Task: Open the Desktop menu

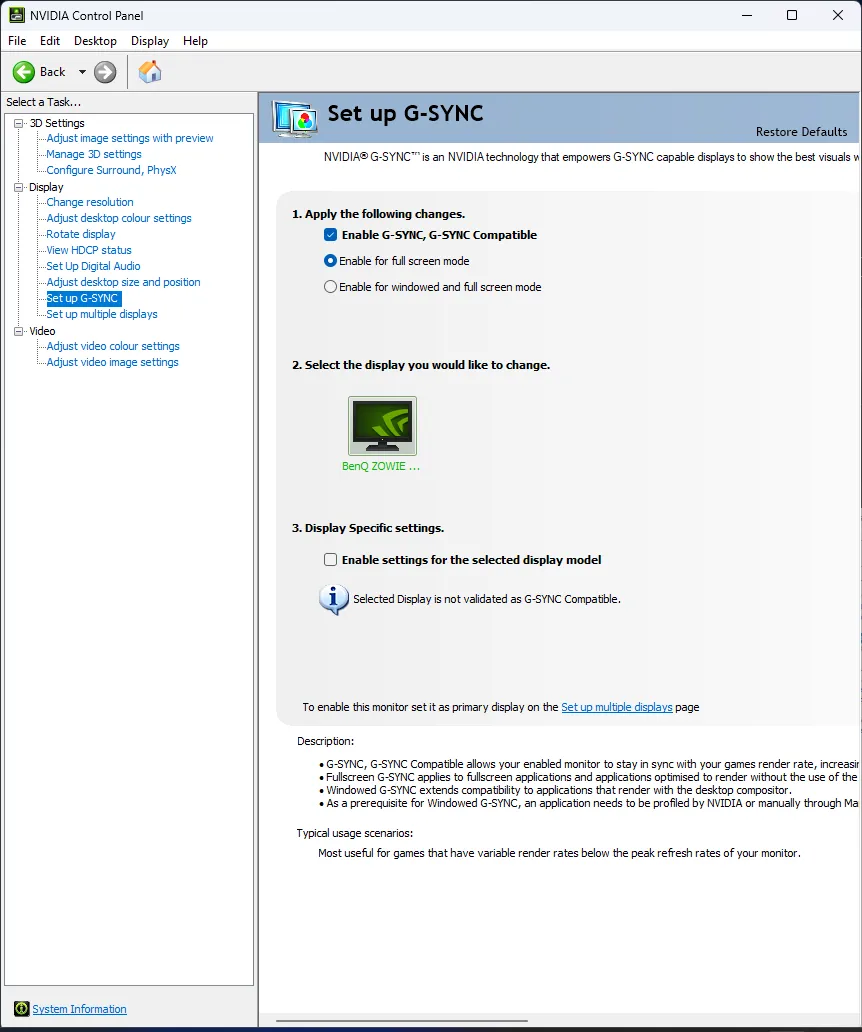Action: [95, 41]
